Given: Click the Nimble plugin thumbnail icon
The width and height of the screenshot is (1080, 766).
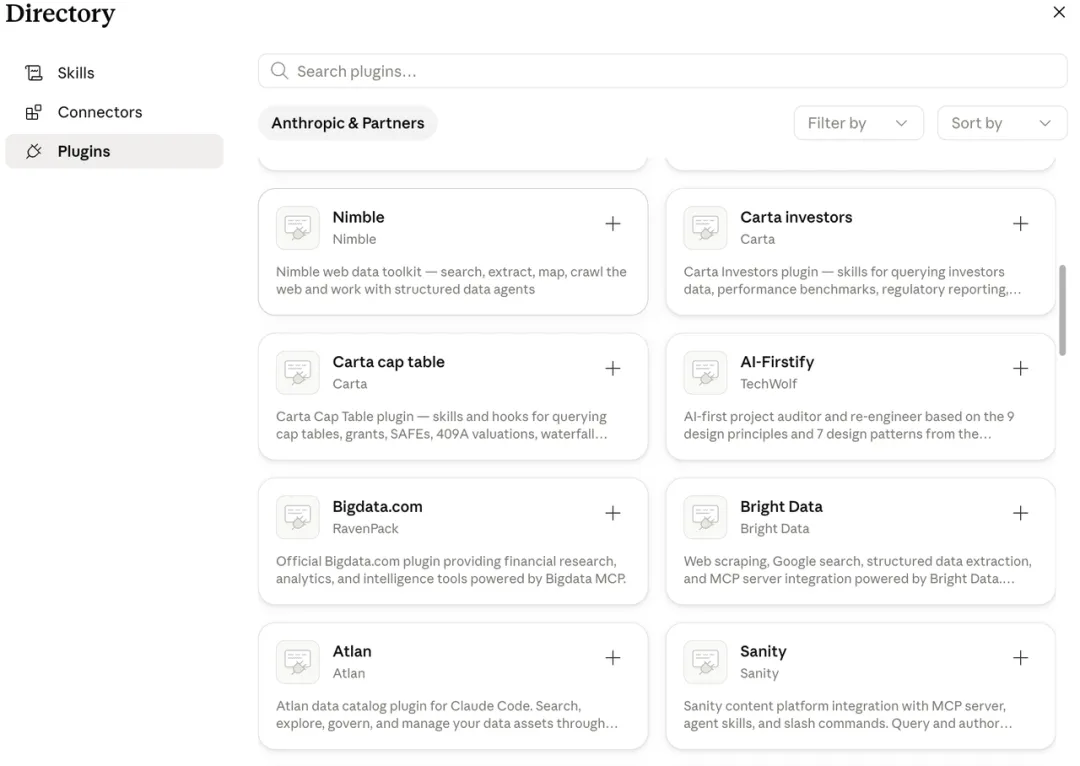Looking at the screenshot, I should (x=298, y=227).
